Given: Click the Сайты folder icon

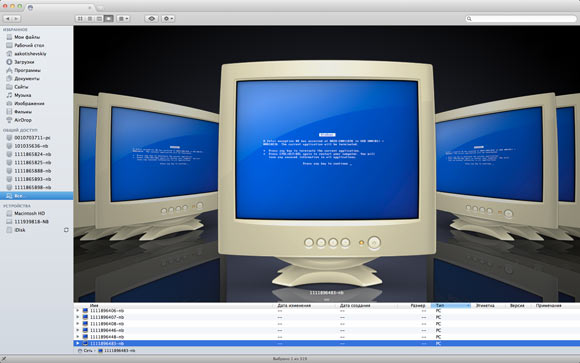Looking at the screenshot, I should point(9,87).
